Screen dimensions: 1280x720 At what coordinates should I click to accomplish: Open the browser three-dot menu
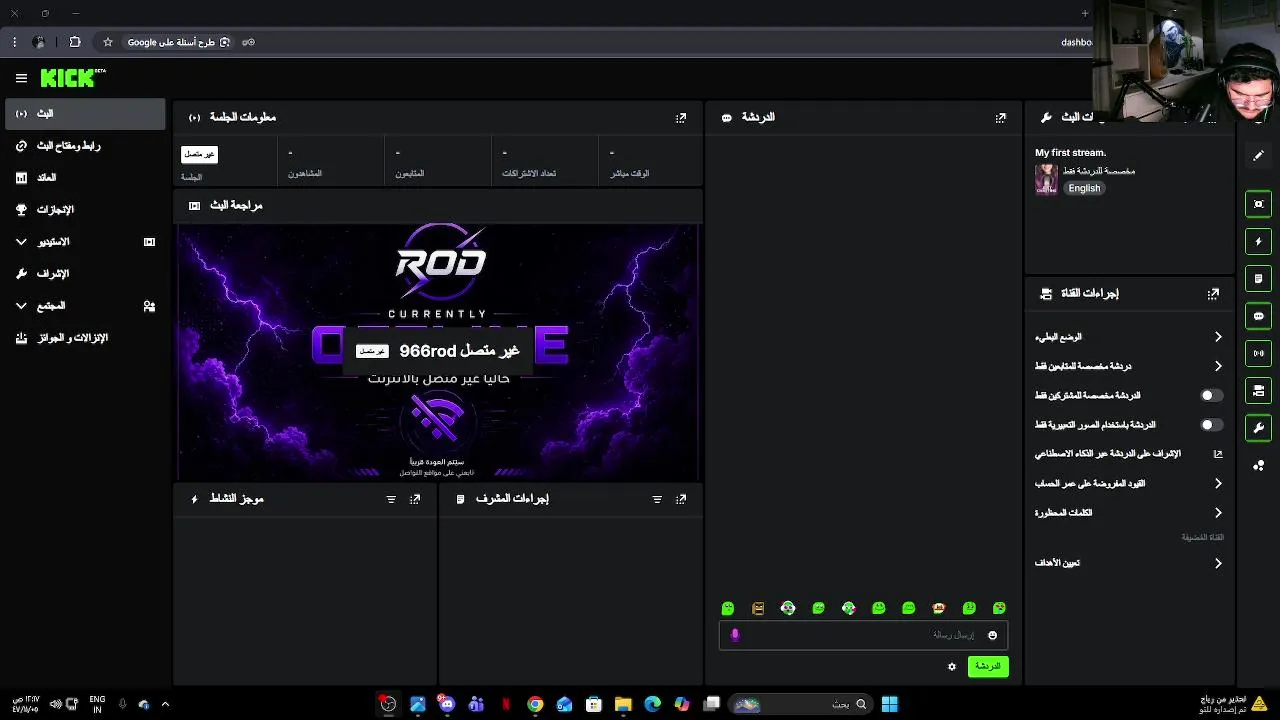(x=14, y=42)
